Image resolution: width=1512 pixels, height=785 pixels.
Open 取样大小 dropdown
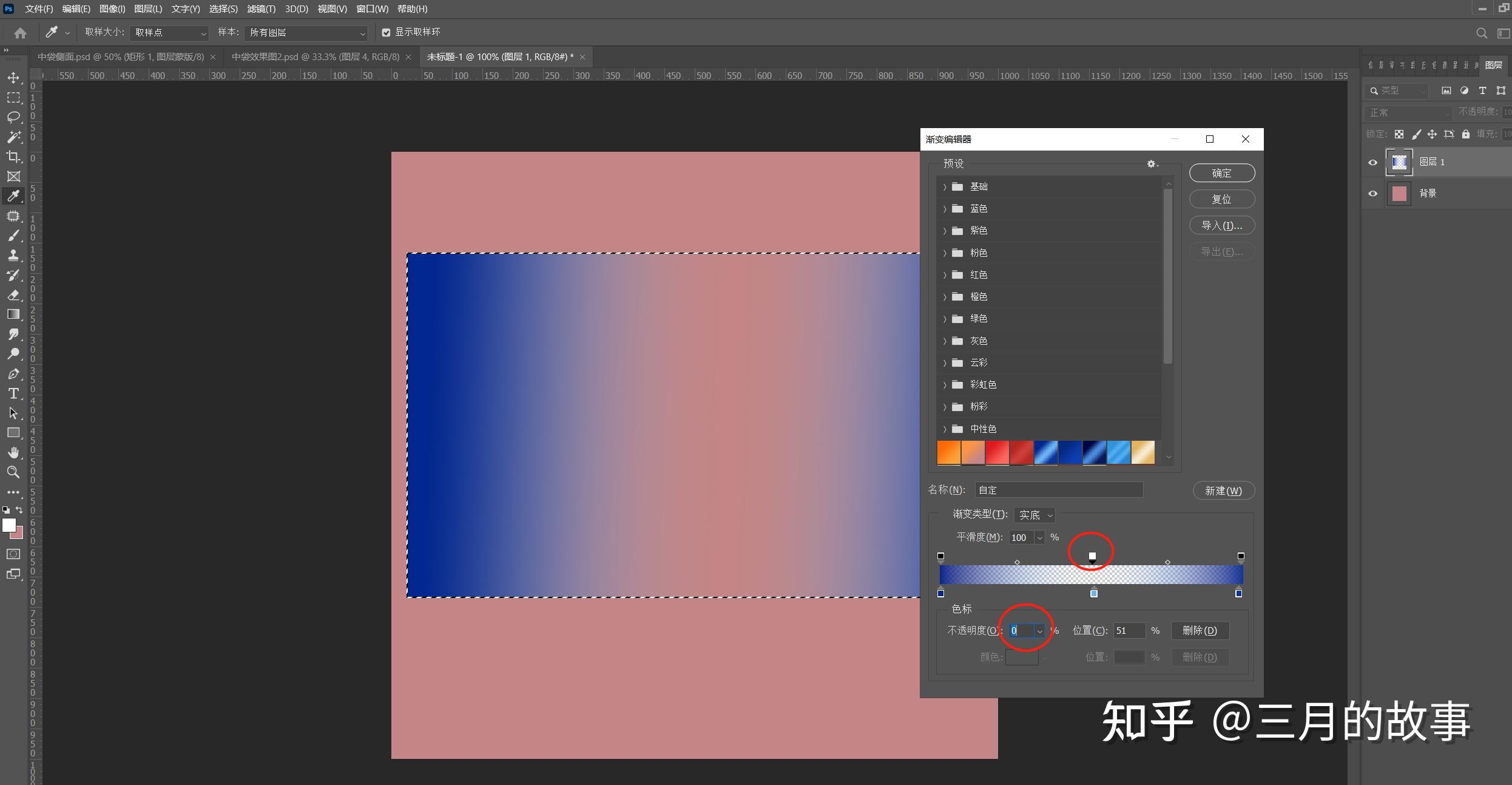[x=169, y=33]
